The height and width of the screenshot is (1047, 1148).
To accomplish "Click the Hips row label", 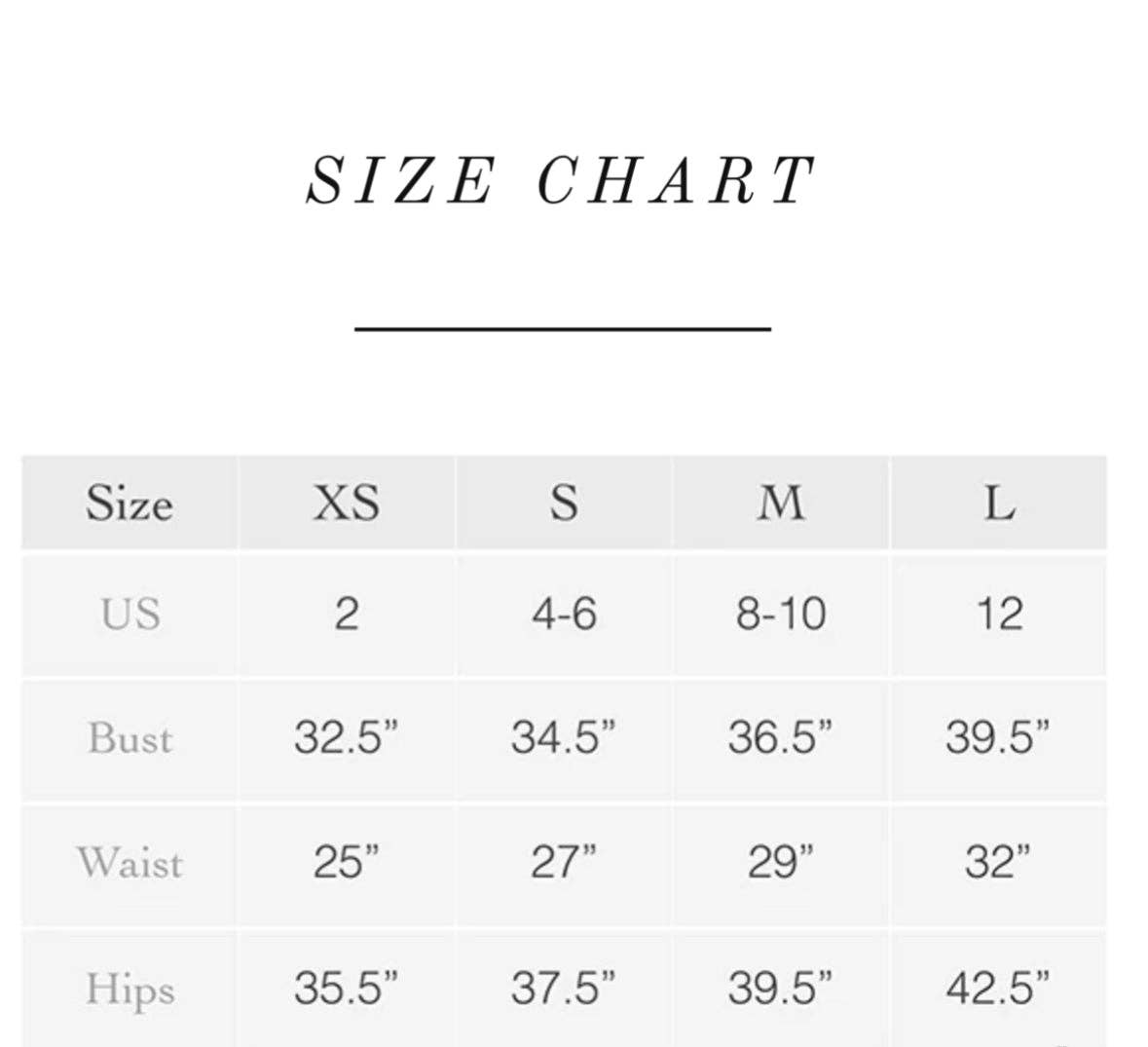I will [130, 989].
